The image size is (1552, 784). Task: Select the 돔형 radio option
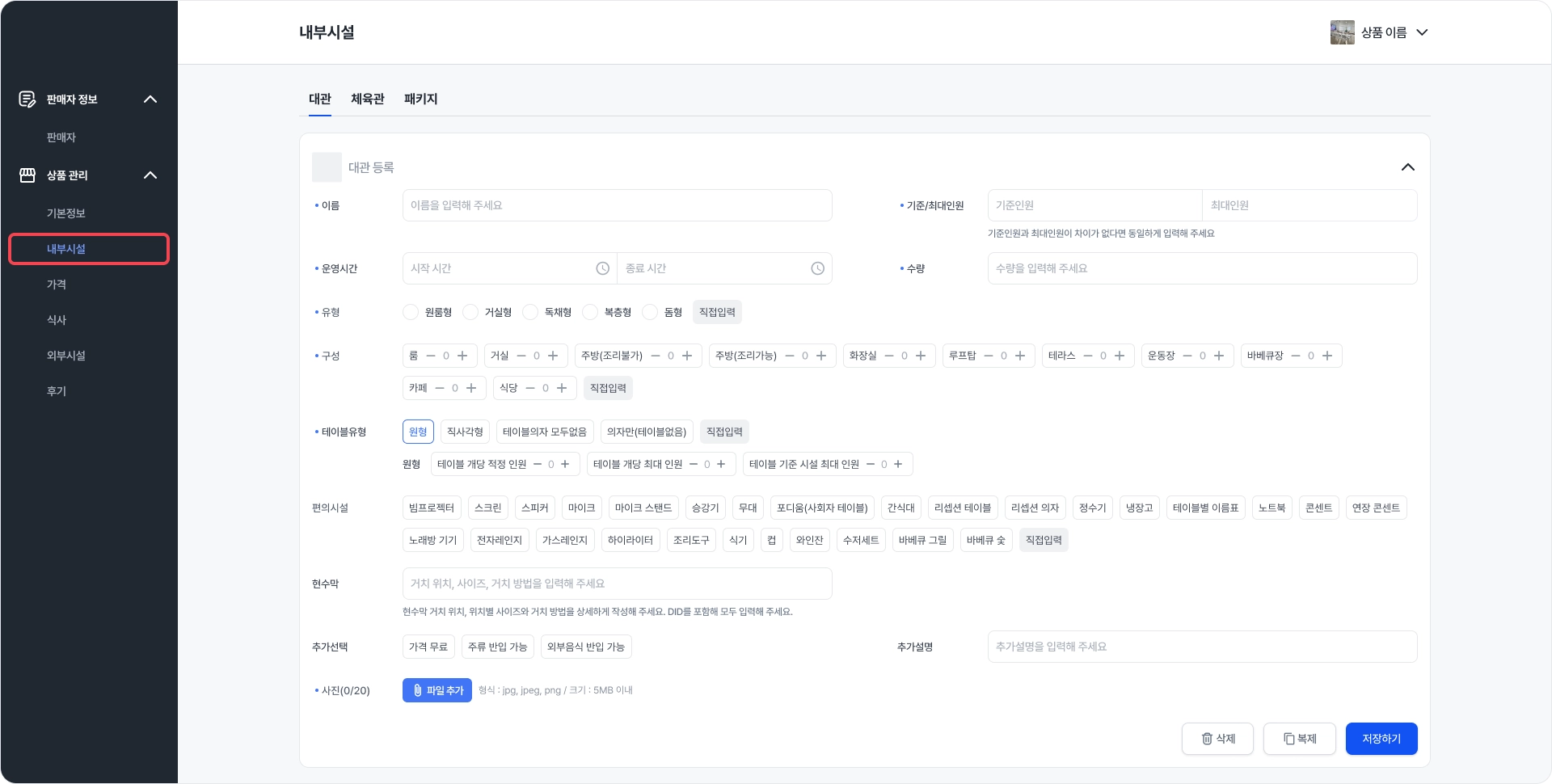point(650,312)
